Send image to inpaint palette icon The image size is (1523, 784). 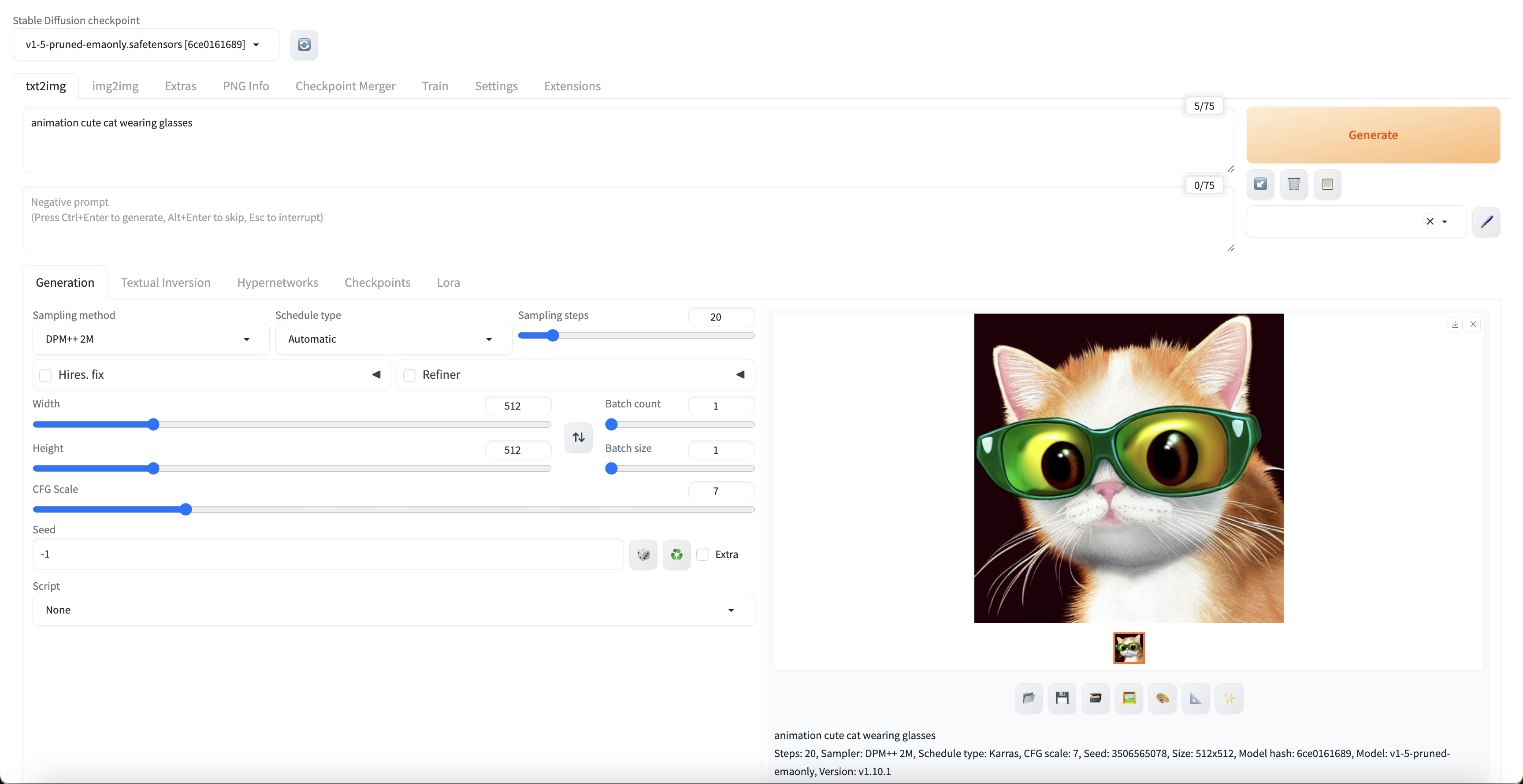[1163, 699]
